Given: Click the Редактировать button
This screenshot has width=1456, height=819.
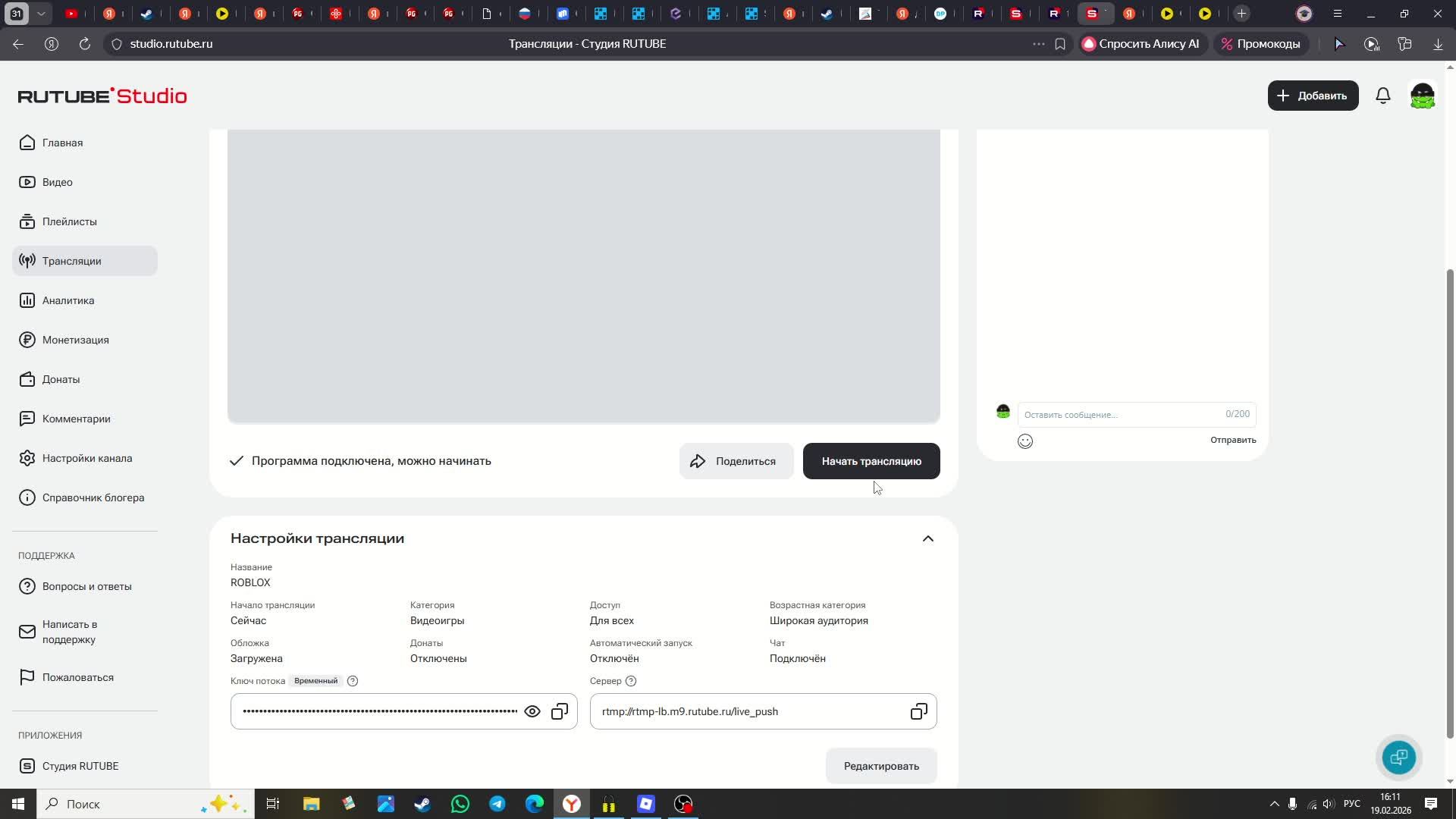Looking at the screenshot, I should [x=880, y=766].
